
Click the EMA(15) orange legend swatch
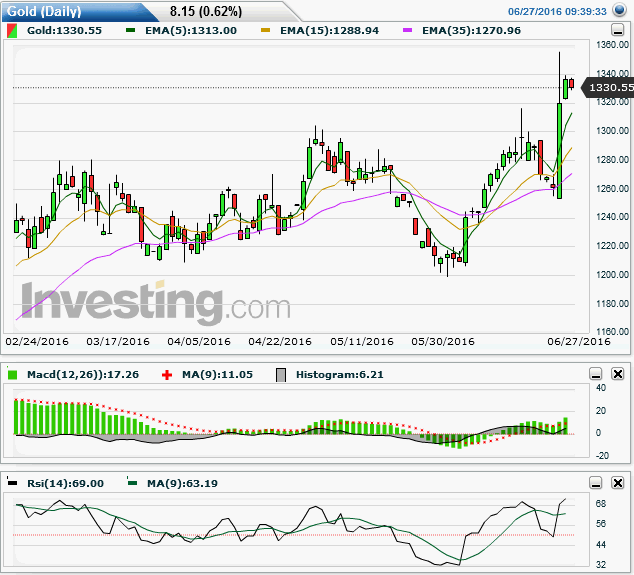tap(265, 30)
